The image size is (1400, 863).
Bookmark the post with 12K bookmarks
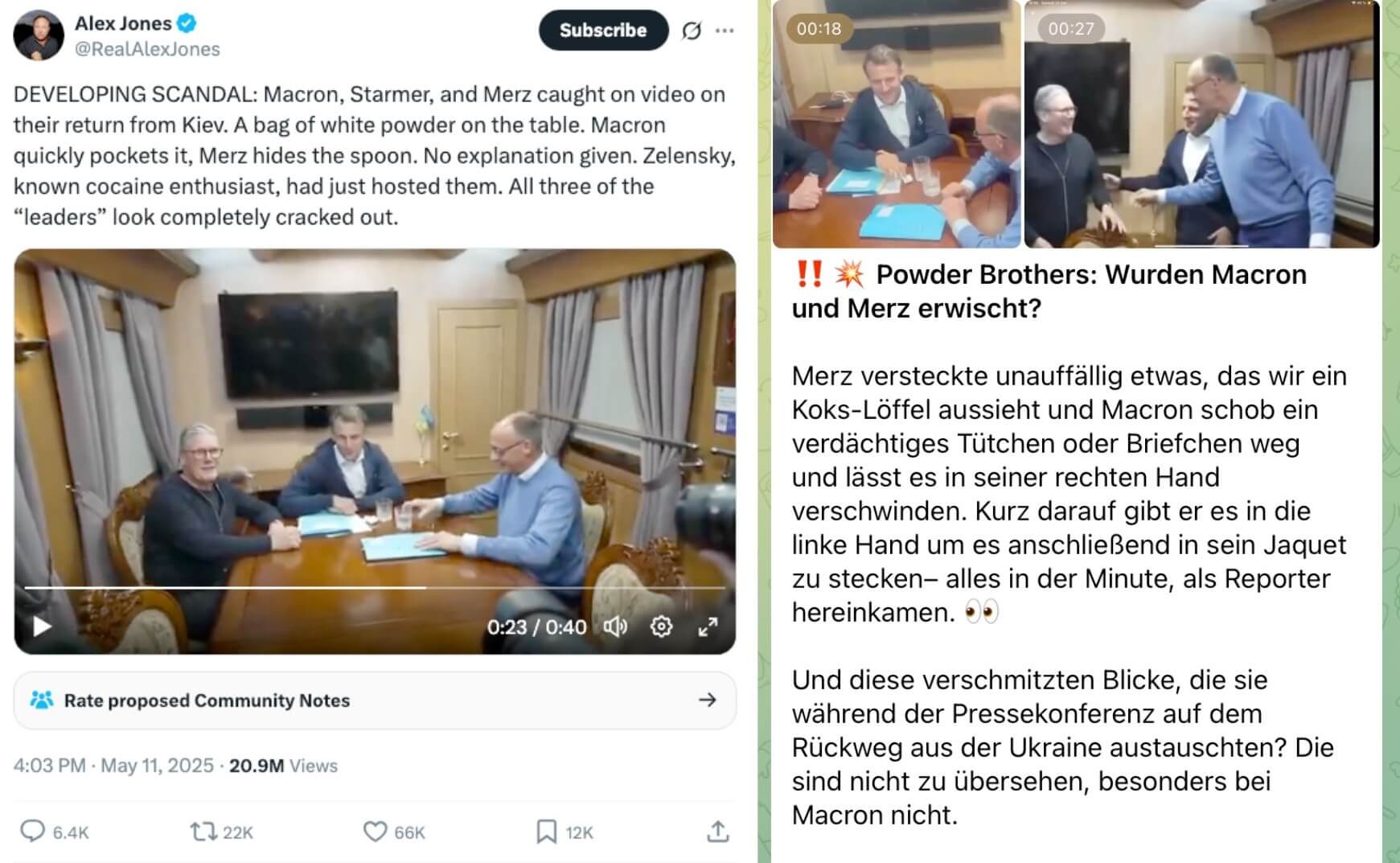click(x=547, y=832)
